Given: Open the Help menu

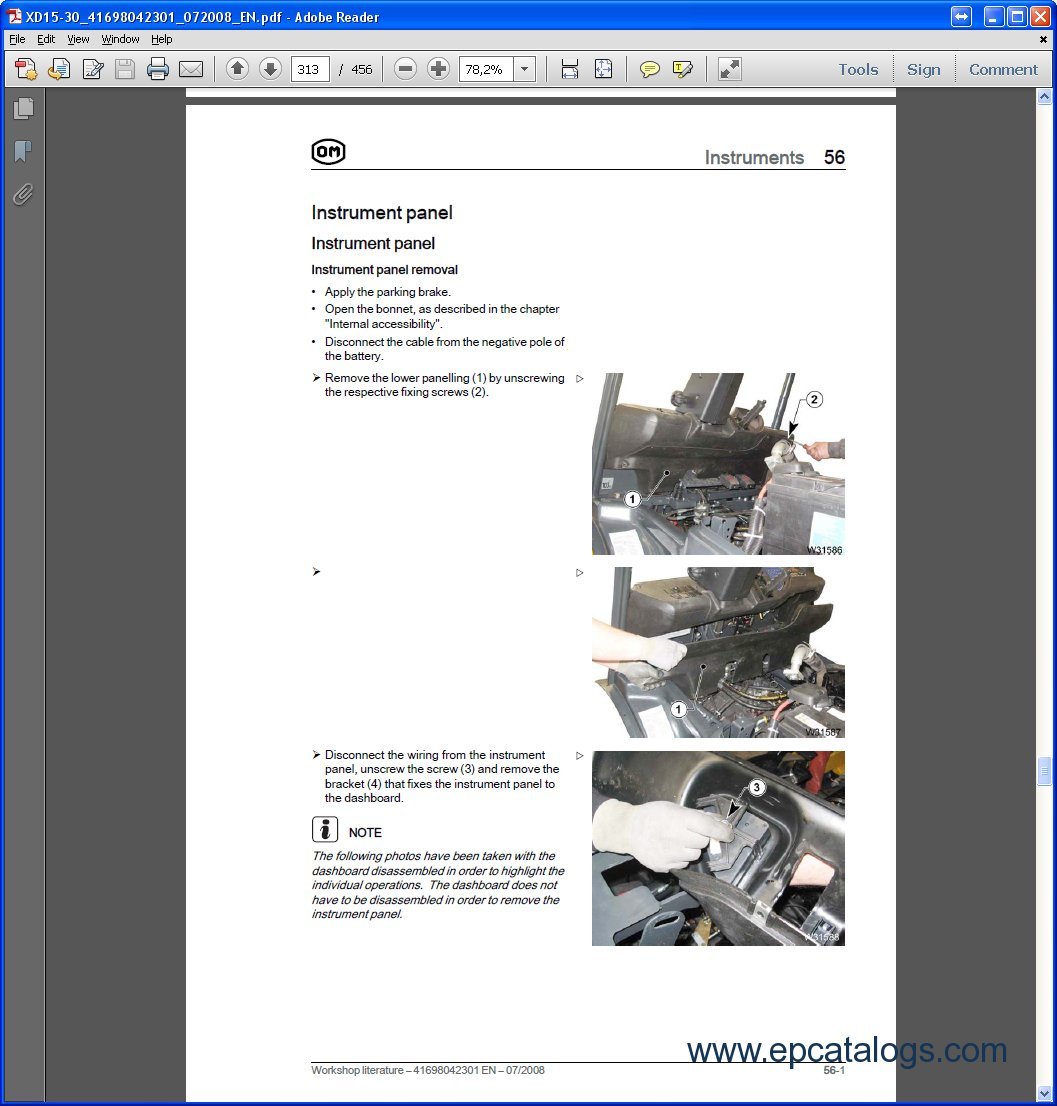Looking at the screenshot, I should pos(161,40).
